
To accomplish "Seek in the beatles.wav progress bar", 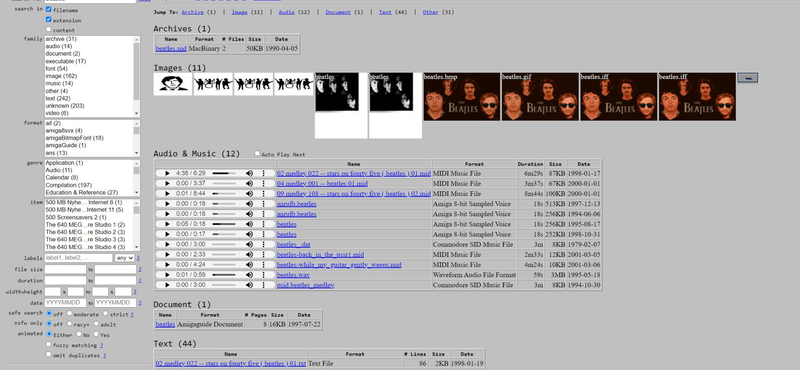I will 224,275.
